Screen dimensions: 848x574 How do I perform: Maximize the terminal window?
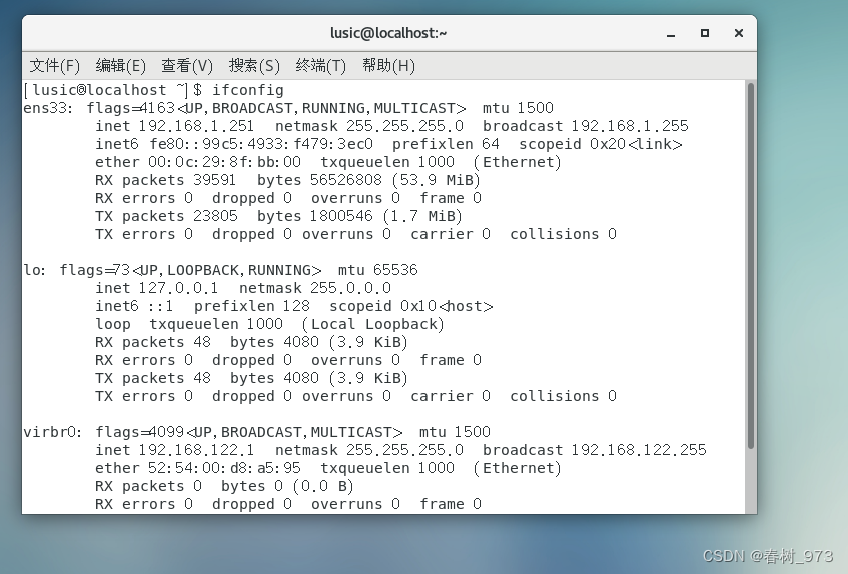point(705,34)
